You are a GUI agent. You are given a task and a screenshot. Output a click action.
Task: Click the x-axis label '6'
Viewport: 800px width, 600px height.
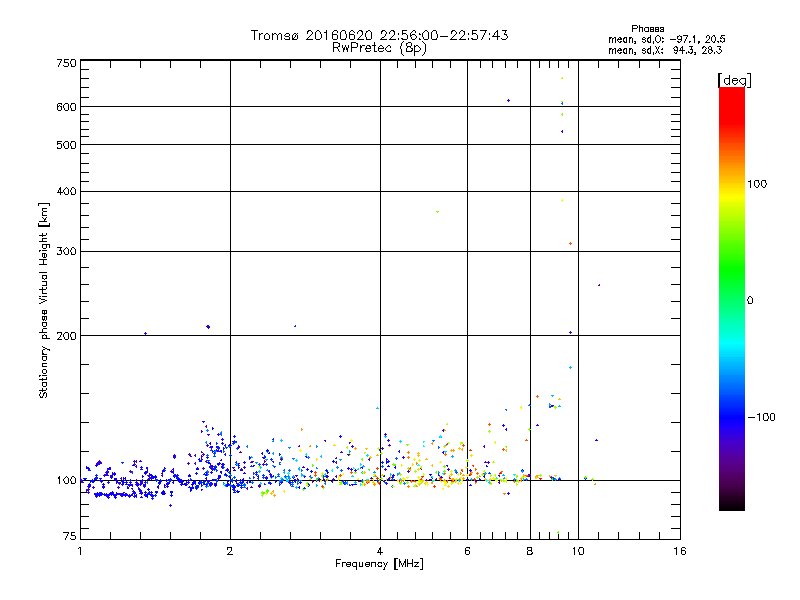coord(467,551)
